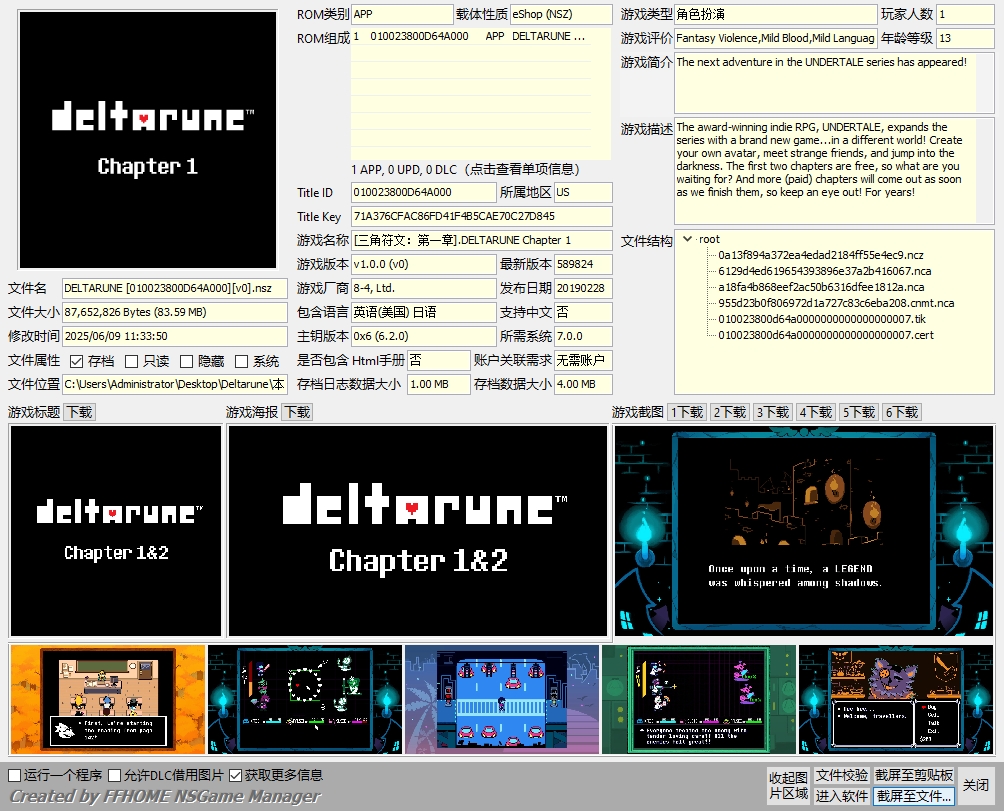Image resolution: width=1004 pixels, height=811 pixels.
Task: Download the game title image
Action: (79, 412)
